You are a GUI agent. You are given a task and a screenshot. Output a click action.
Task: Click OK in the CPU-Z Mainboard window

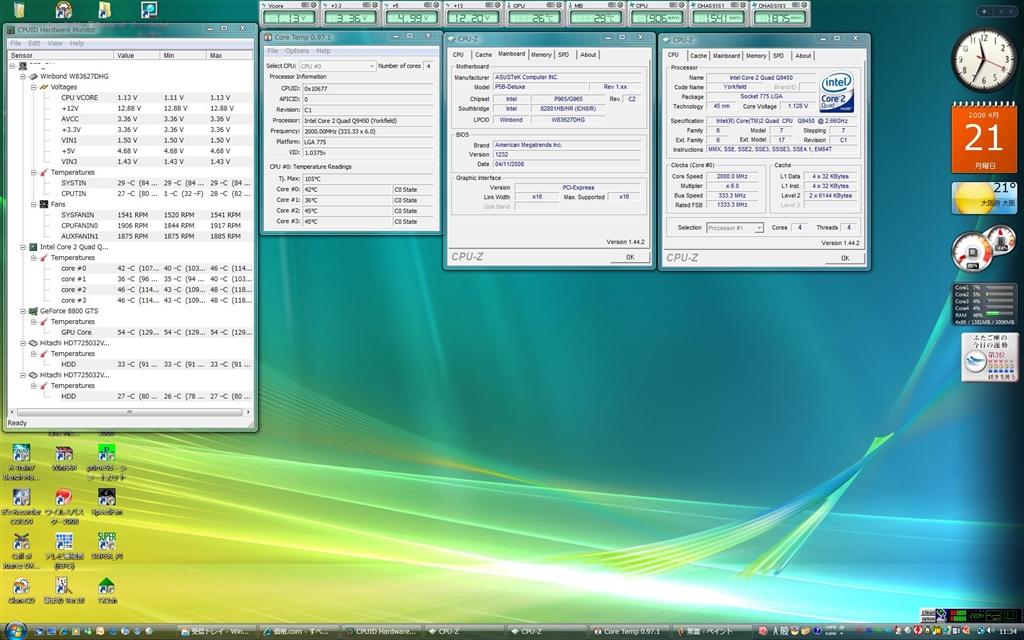[629, 257]
